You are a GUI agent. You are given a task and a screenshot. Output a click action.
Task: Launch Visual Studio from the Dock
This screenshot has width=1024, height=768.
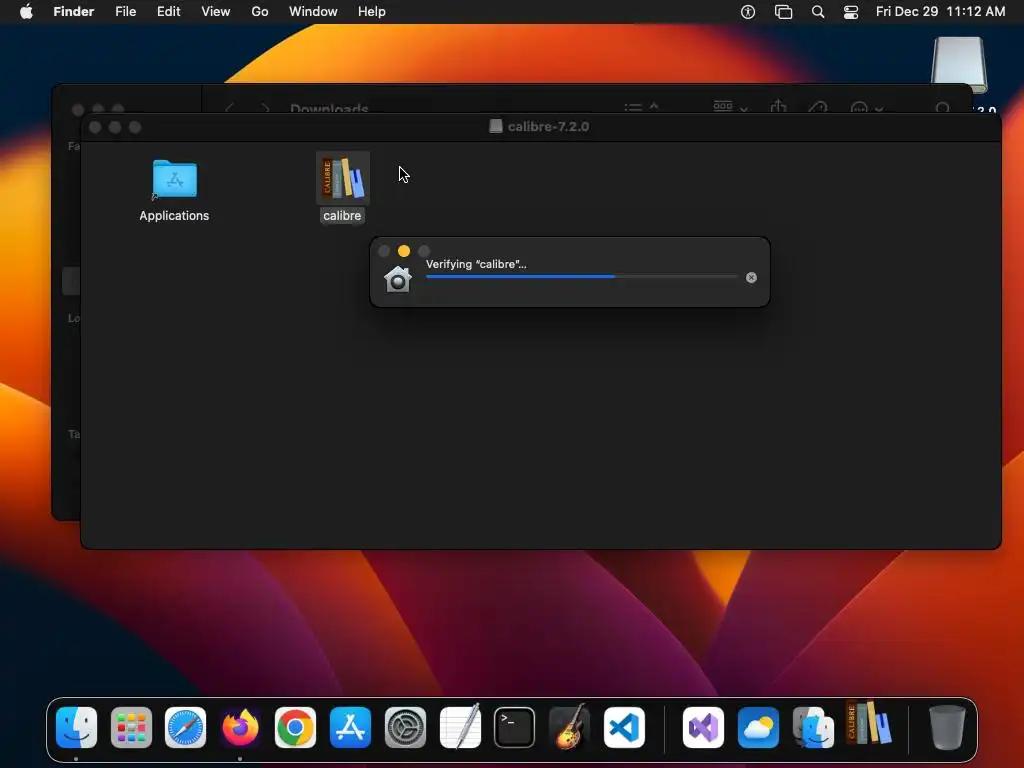tap(703, 727)
